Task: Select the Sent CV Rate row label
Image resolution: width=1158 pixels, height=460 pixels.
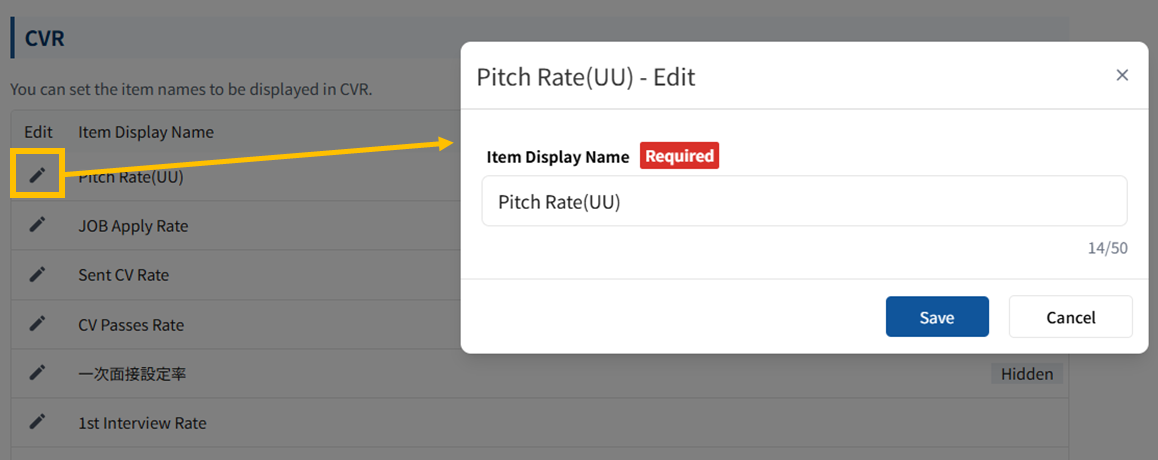Action: pyautogui.click(x=123, y=275)
